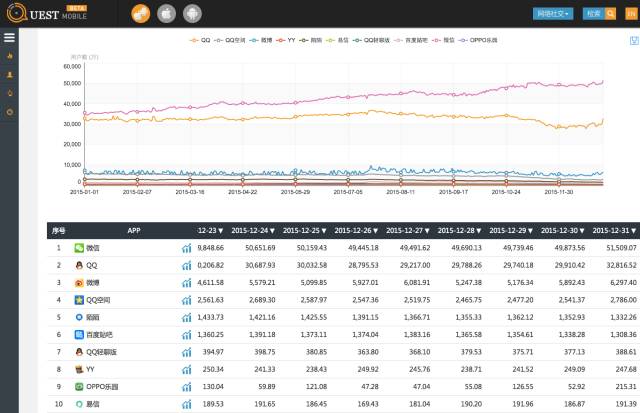Screen dimensions: 640x413
Task: Click the value 32,816.52 in QQ row
Action: pyautogui.click(x=621, y=265)
